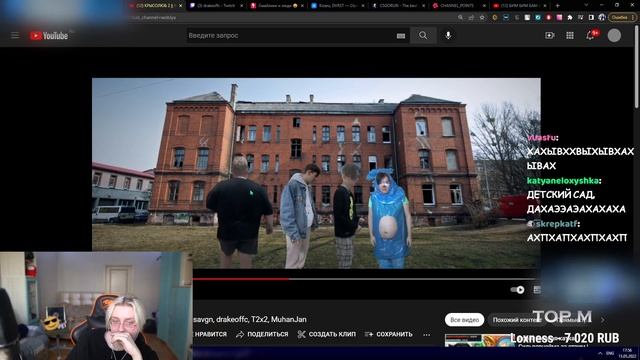Switch to the last YouTube tab
Image resolution: width=640 pixels, height=360 pixels.
[519, 6]
